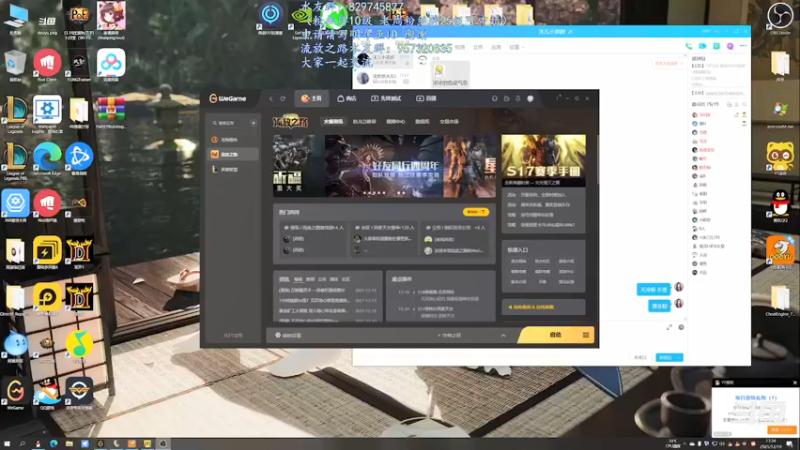Select the Path of Exile entry in WeGame sidebar
Image resolution: width=800 pixels, height=450 pixels.
pyautogui.click(x=233, y=154)
